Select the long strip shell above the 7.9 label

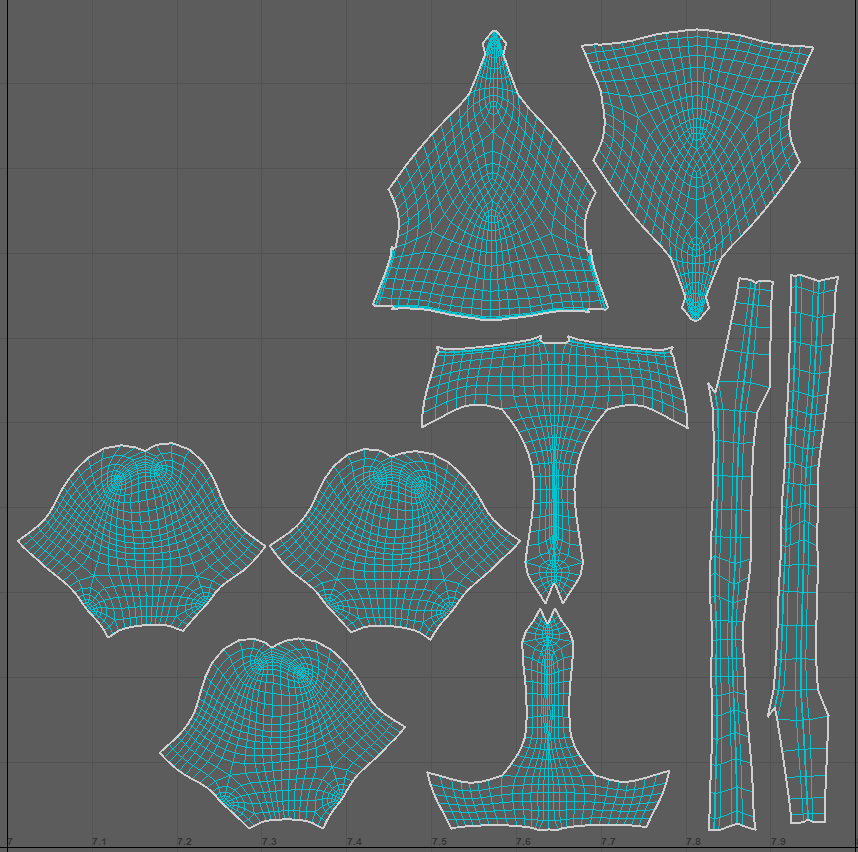point(802,547)
